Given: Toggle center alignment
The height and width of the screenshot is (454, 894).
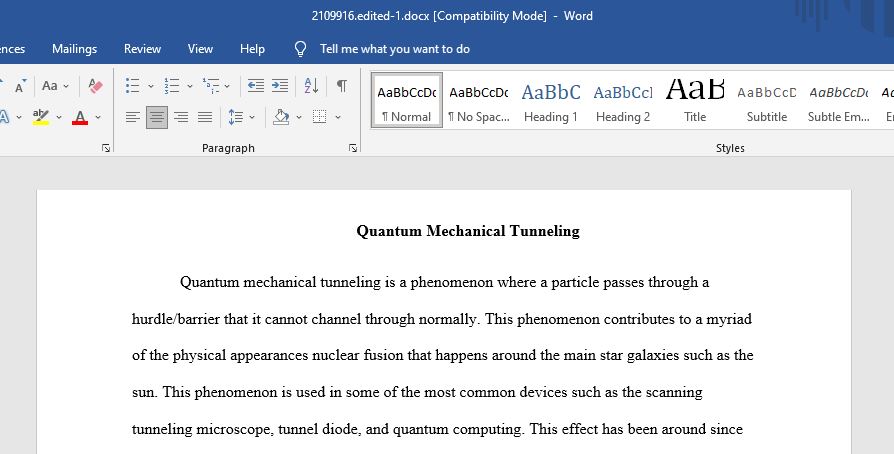Looking at the screenshot, I should pos(157,117).
